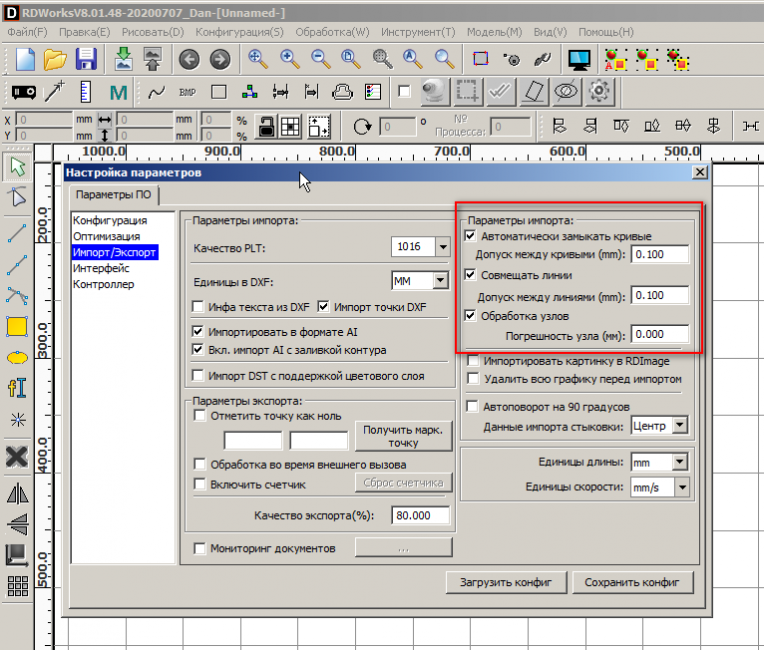Click the Save file floppy disk icon
This screenshot has height=650, width=764.
86,59
